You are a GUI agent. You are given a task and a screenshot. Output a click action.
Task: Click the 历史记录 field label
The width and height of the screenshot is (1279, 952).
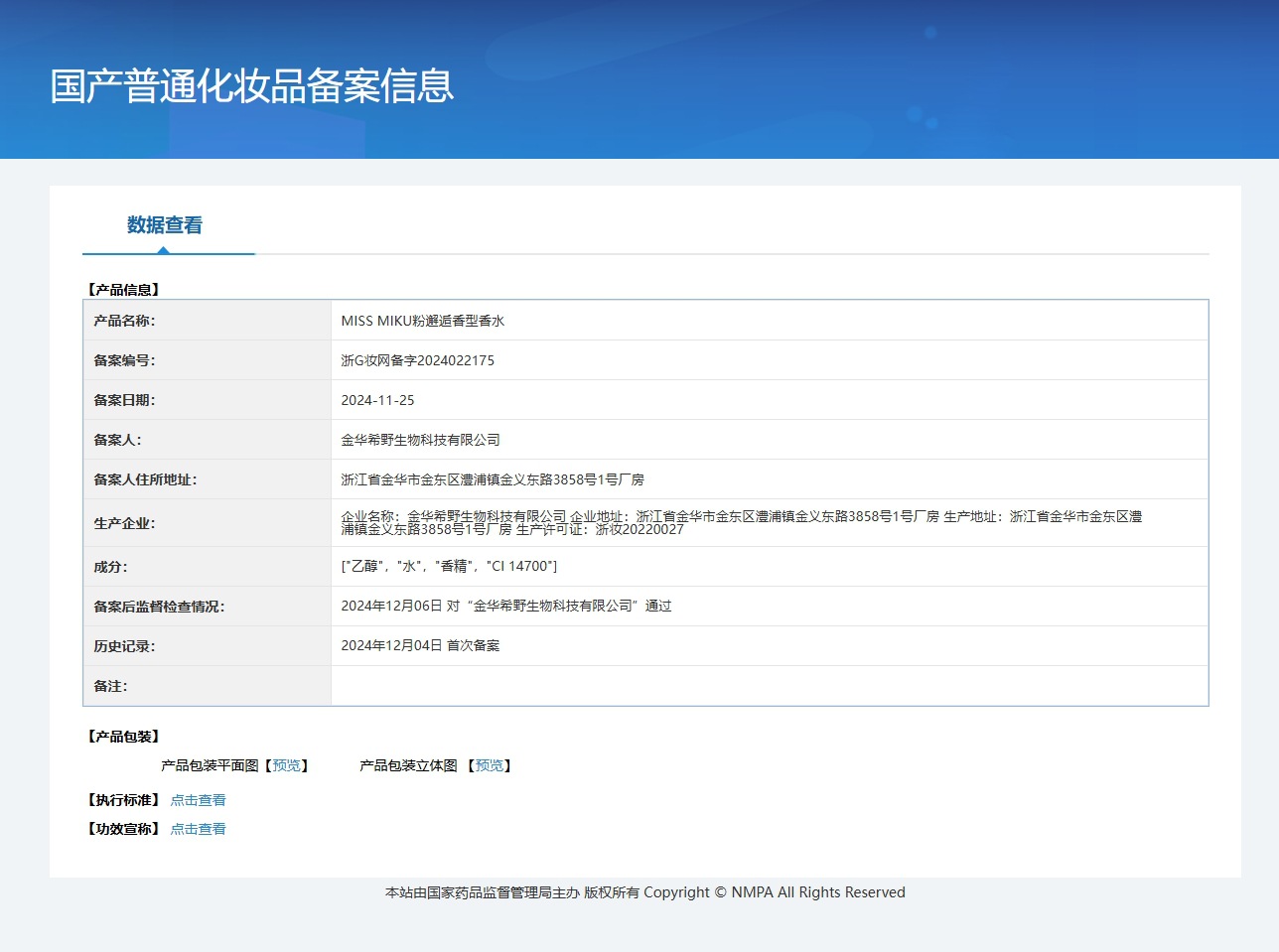124,646
